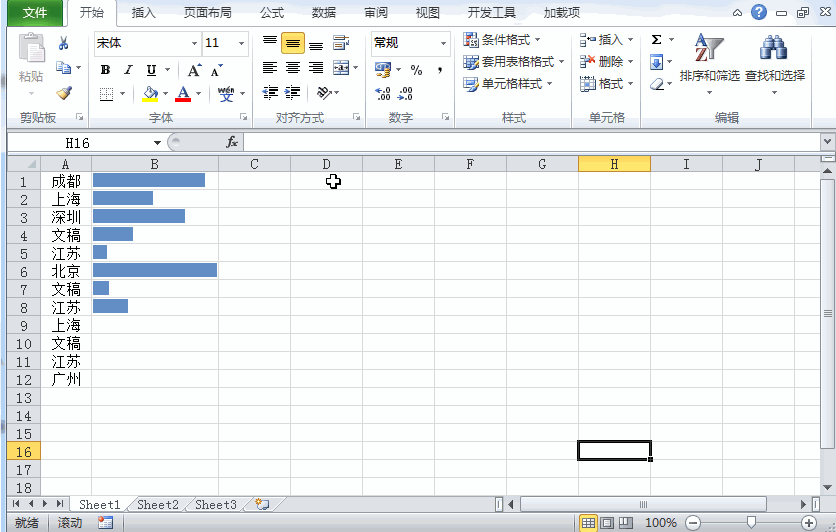This screenshot has width=836, height=532.
Task: Click the zoom in plus button
Action: tap(809, 523)
